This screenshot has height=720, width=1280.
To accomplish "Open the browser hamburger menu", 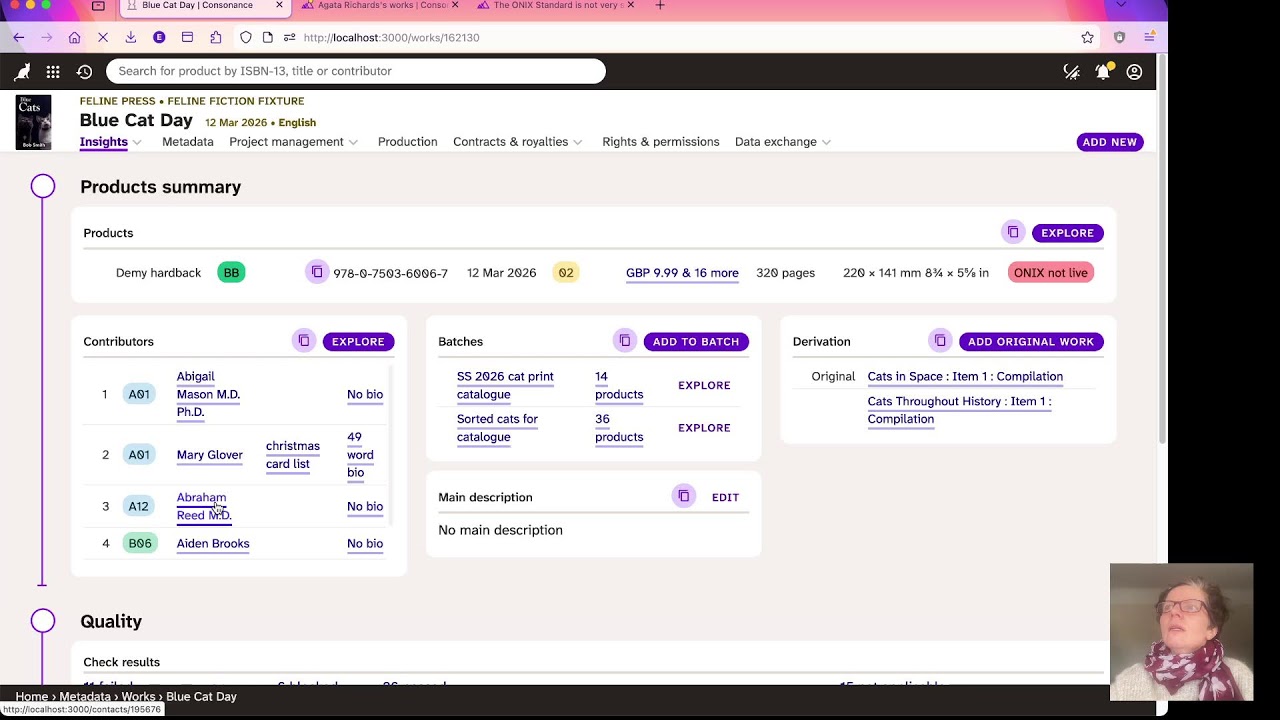I will click(x=1150, y=37).
